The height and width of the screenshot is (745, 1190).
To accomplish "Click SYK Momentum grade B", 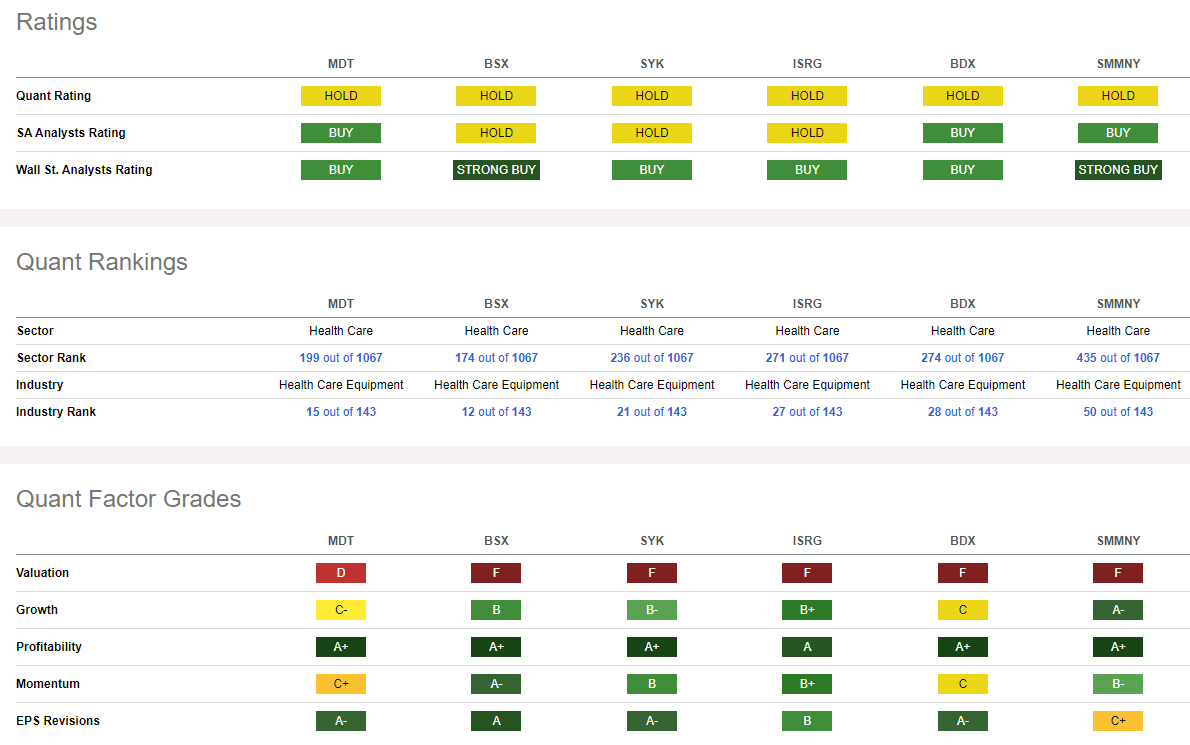I will tap(652, 684).
